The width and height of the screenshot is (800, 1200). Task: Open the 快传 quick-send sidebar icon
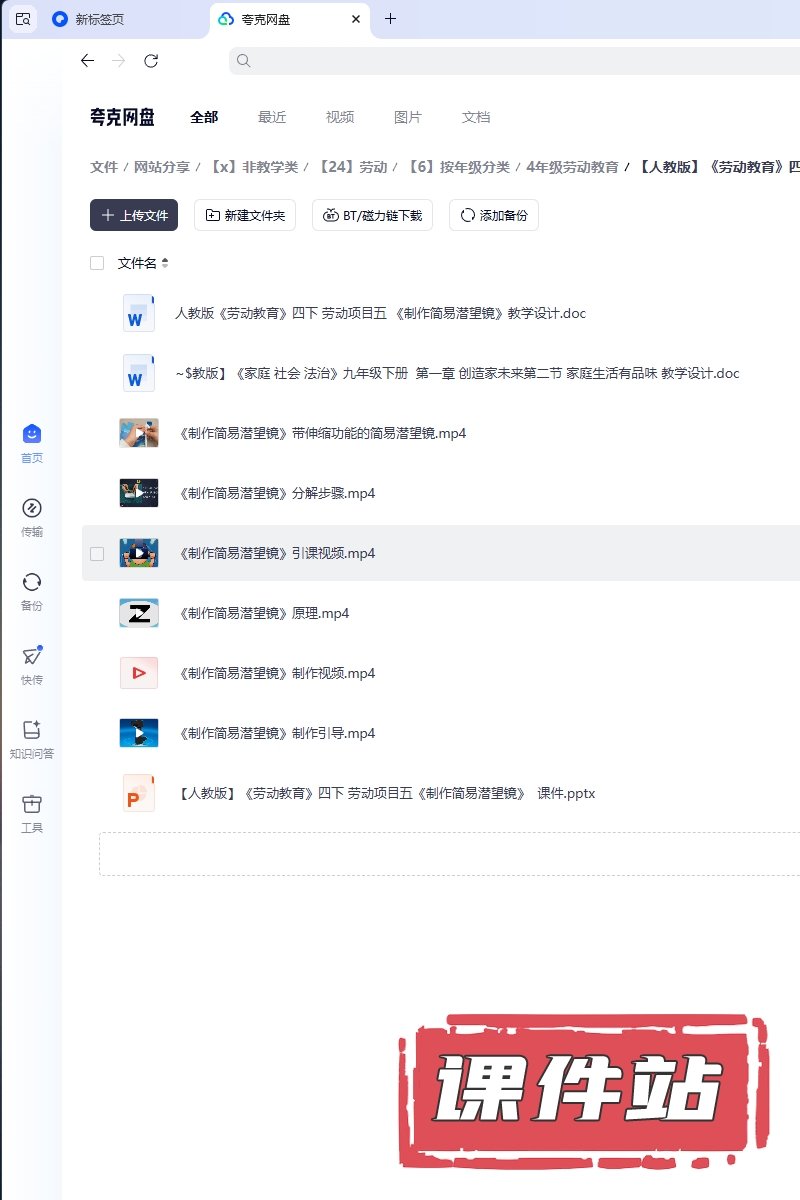(32, 656)
